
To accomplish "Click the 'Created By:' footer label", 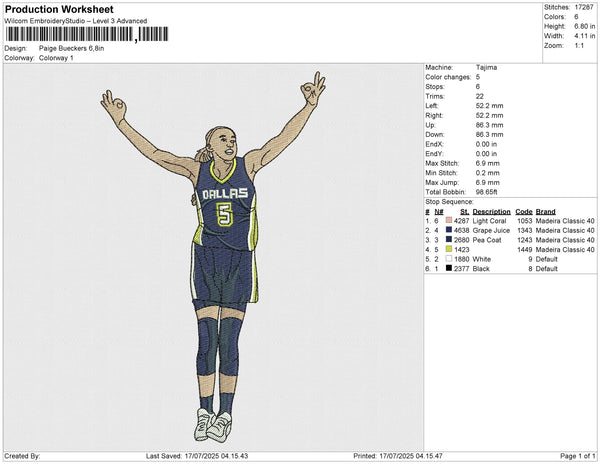I will (22, 456).
